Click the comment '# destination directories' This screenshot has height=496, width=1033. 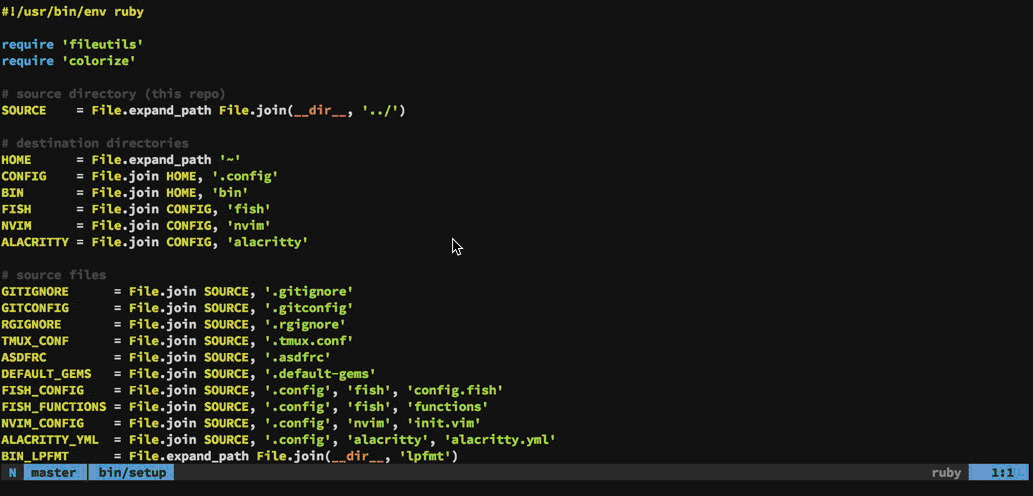95,144
